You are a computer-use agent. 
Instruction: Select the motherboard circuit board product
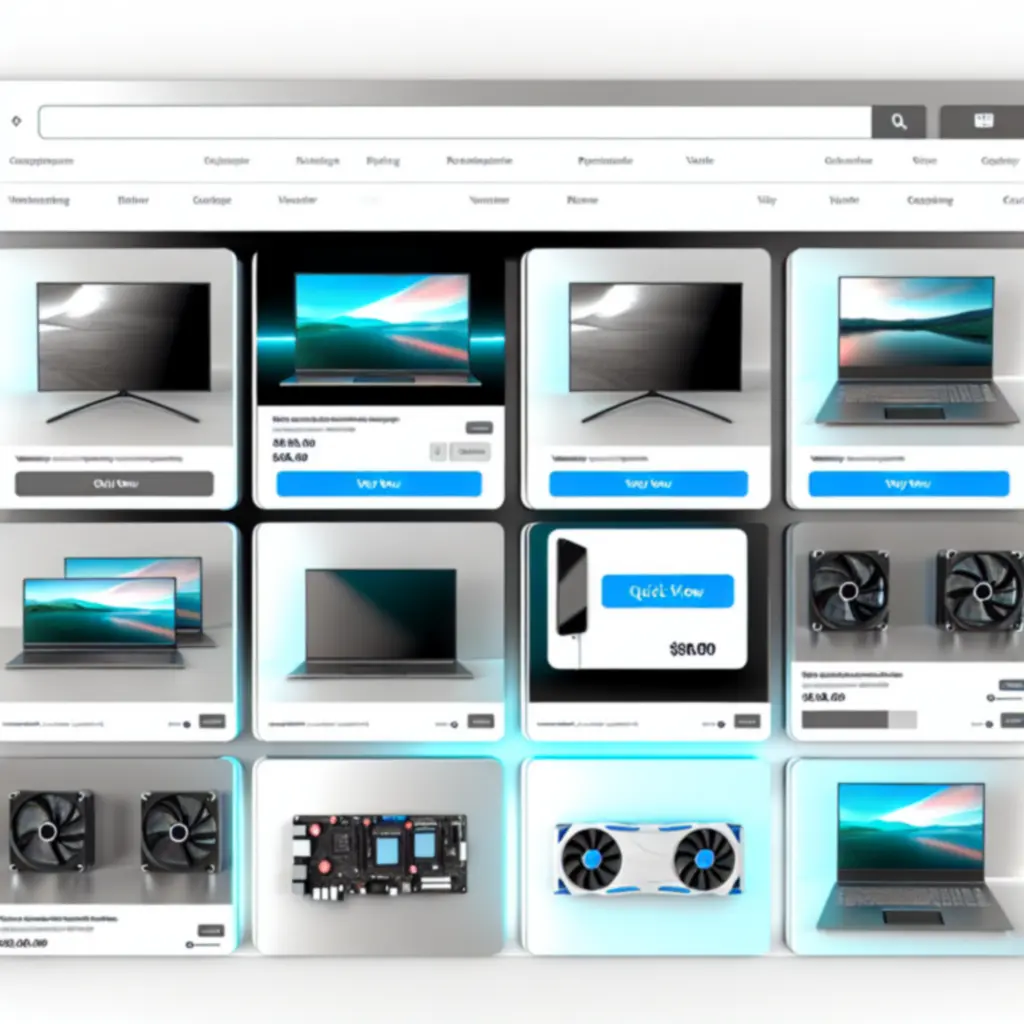(378, 853)
